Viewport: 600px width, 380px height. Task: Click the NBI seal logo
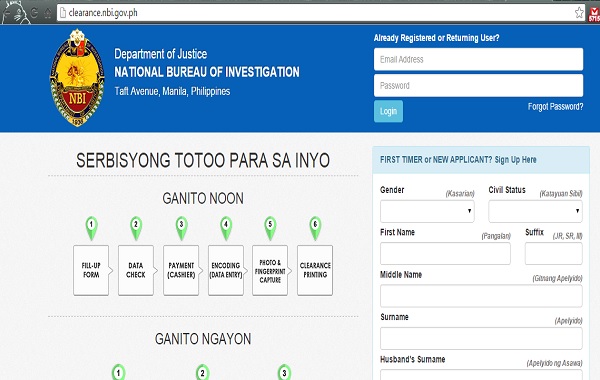77,78
